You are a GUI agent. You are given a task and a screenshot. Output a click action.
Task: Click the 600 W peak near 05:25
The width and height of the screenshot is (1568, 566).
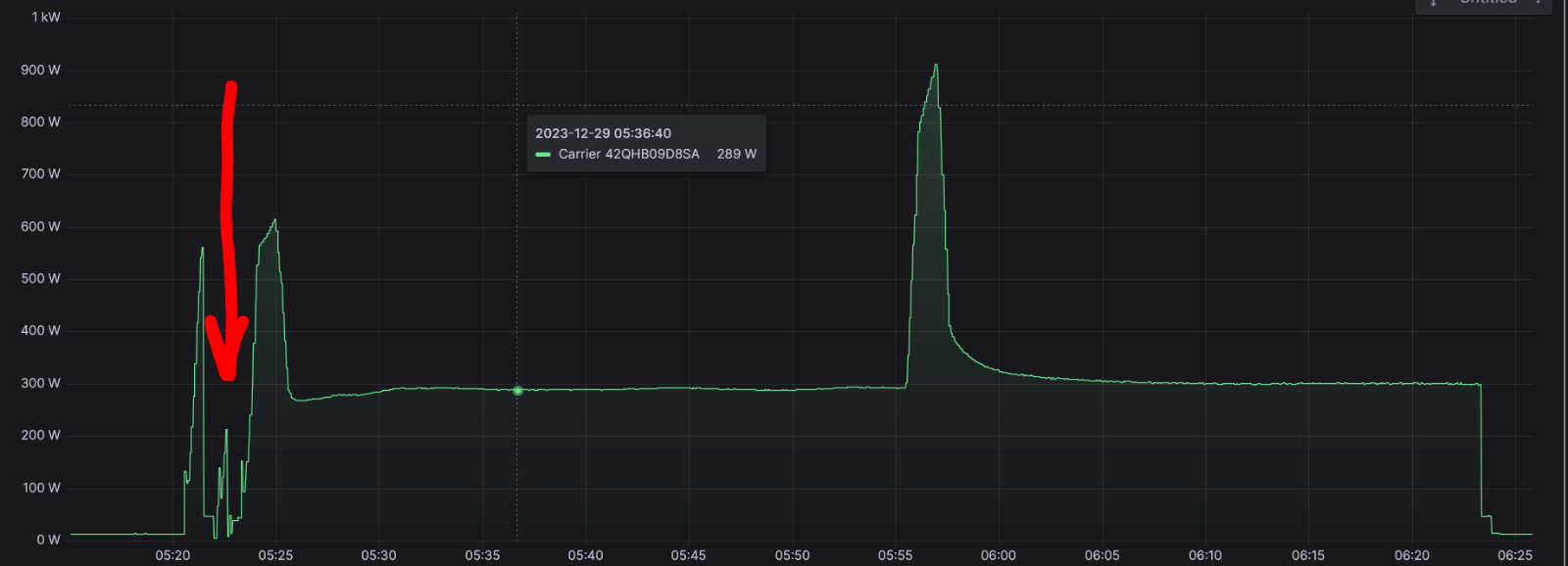275,220
